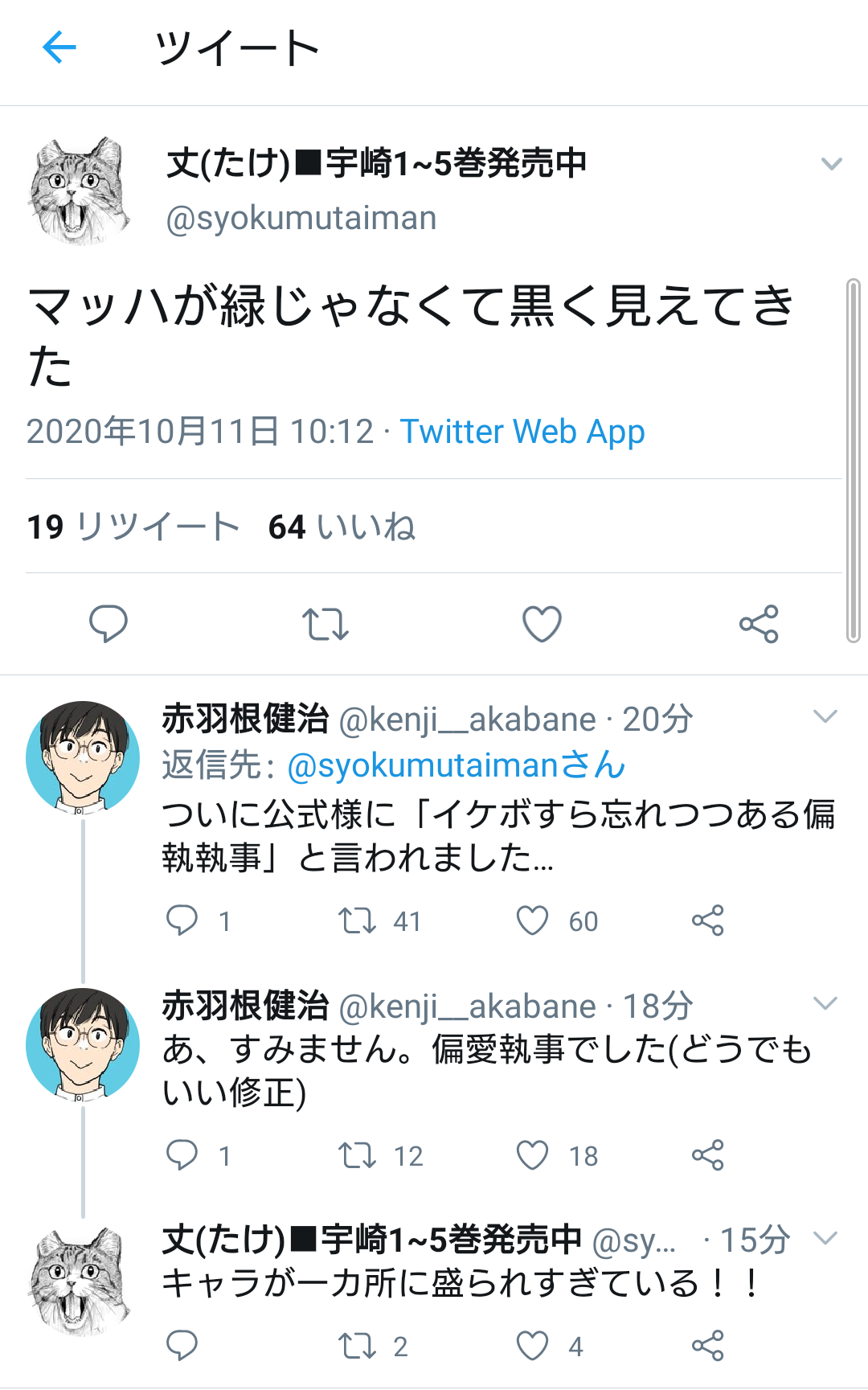Retweet the main tweet
Image resolution: width=868 pixels, height=1390 pixels.
tap(325, 624)
